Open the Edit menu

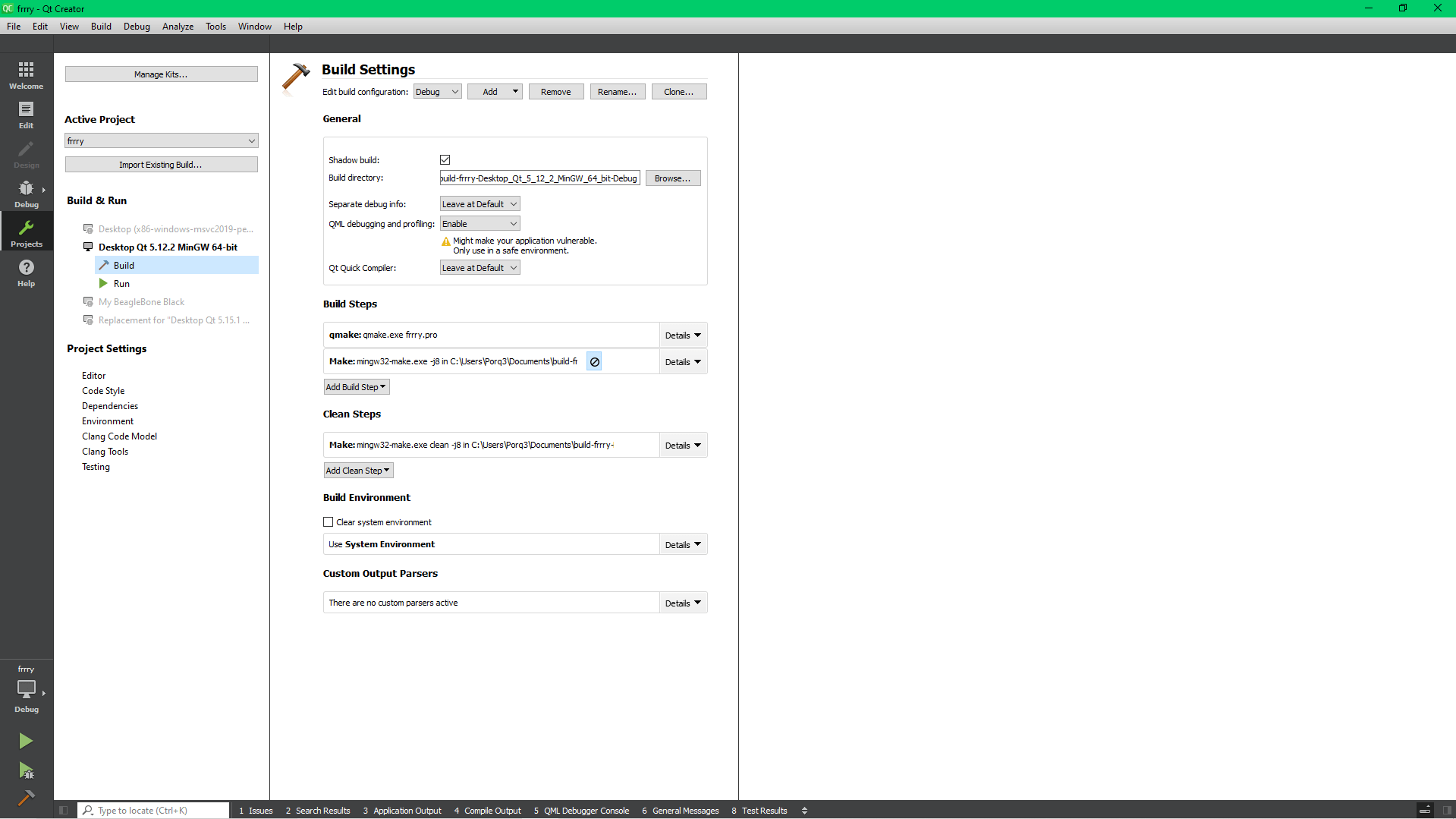point(40,27)
